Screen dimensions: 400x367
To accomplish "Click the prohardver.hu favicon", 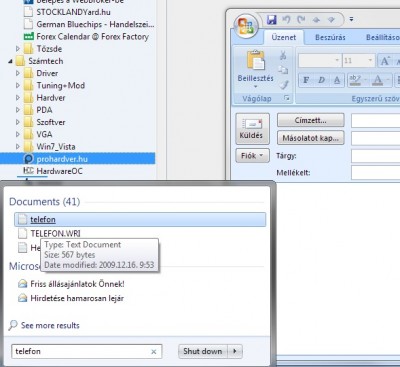I will point(29,159).
